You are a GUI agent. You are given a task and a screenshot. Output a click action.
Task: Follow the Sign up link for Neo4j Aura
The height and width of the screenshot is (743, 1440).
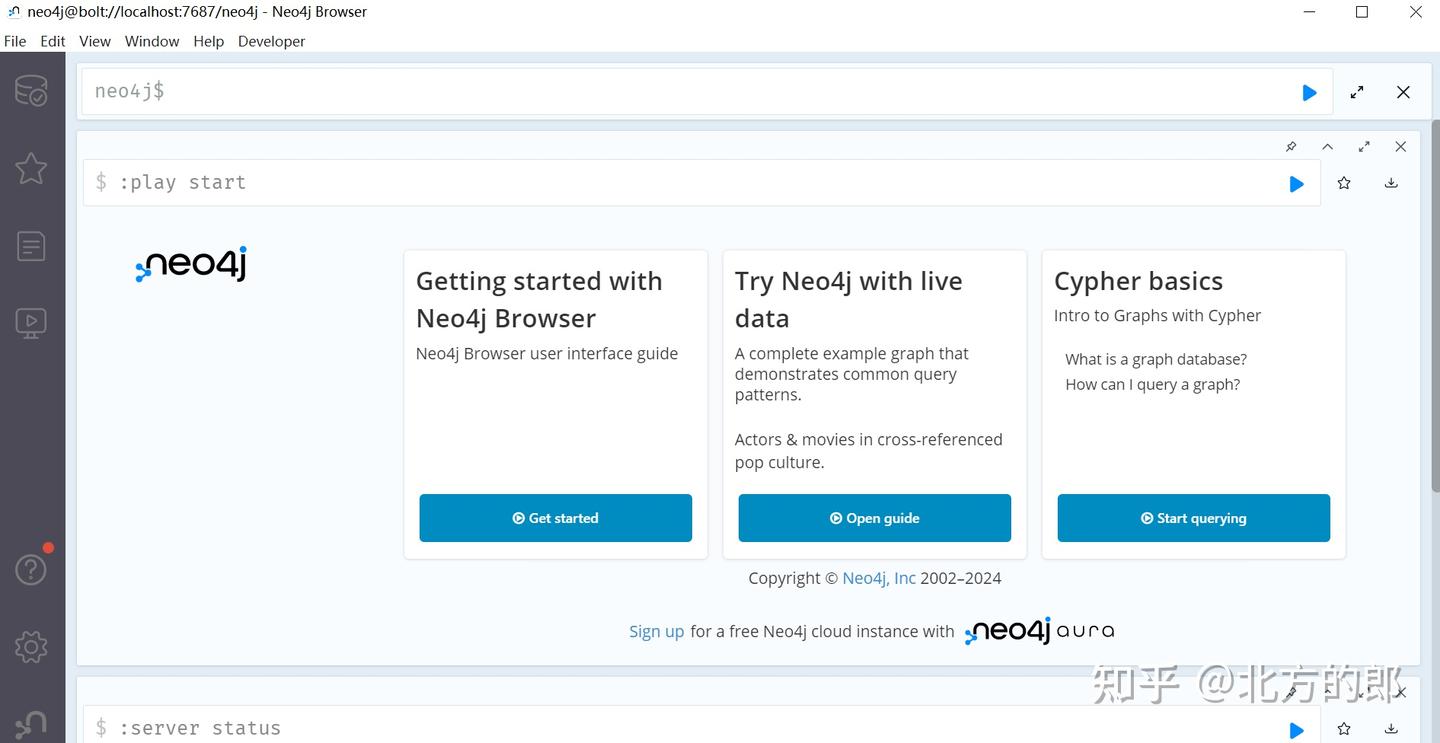[x=656, y=631]
